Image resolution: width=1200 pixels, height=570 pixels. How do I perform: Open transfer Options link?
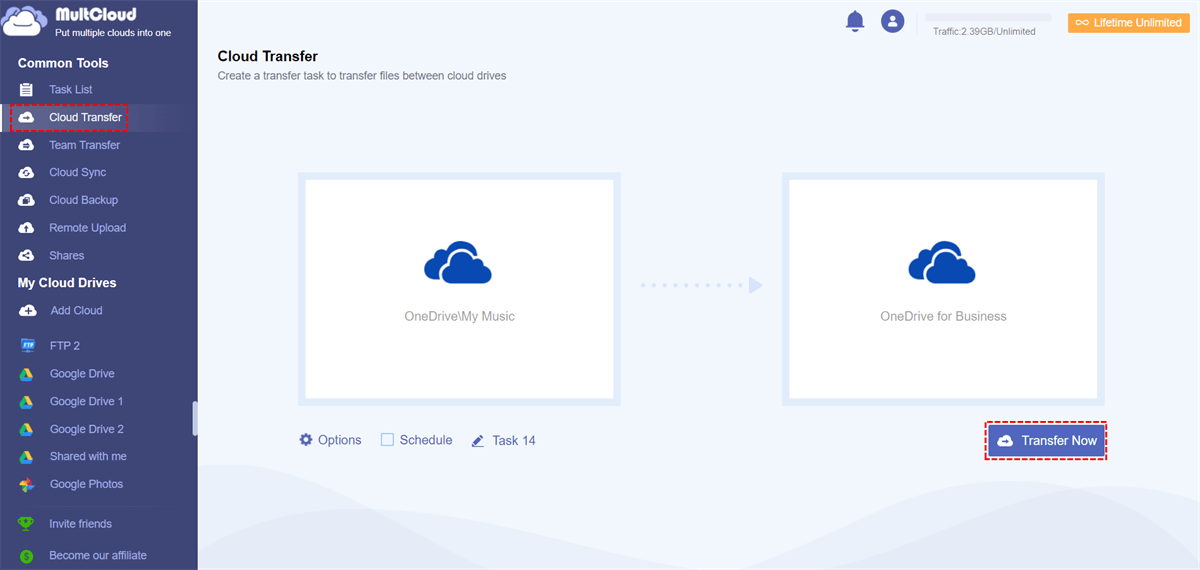[x=340, y=440]
